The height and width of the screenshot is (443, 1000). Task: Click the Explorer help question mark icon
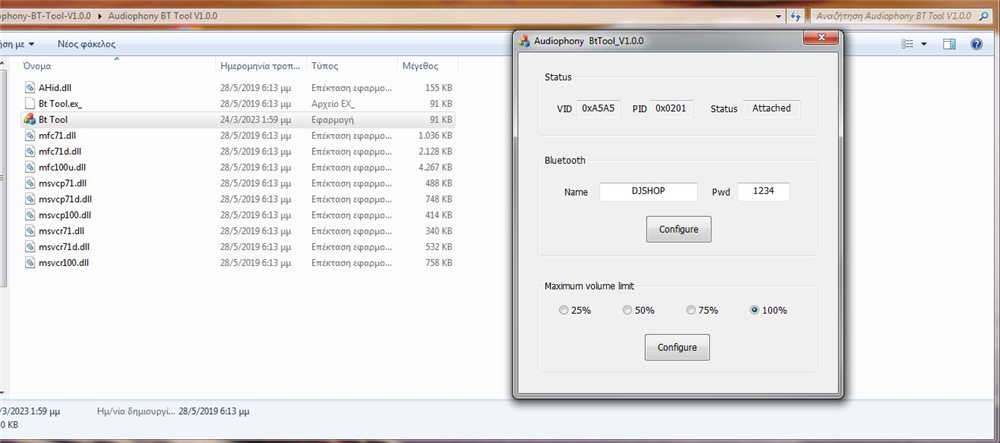(976, 44)
